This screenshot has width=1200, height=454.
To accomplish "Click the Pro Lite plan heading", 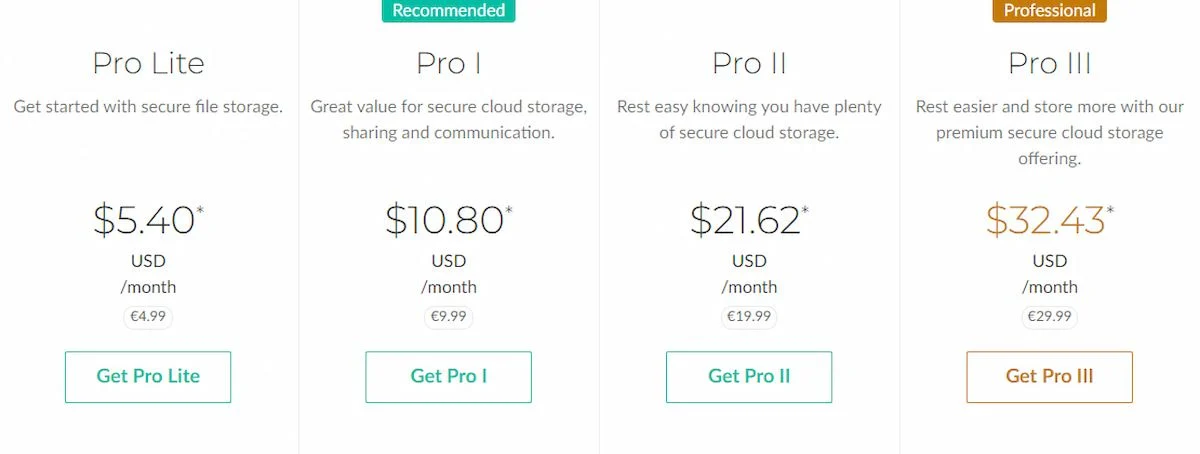I will 148,63.
